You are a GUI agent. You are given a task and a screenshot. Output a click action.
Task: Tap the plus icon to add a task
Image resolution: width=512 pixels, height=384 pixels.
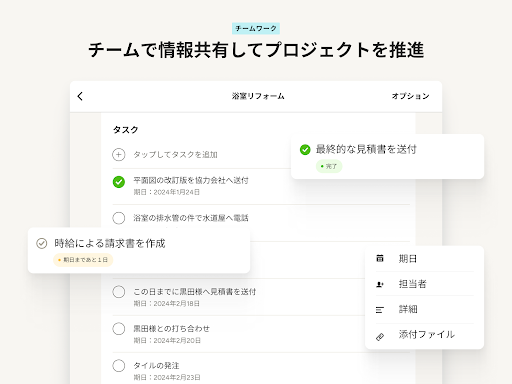click(x=119, y=155)
